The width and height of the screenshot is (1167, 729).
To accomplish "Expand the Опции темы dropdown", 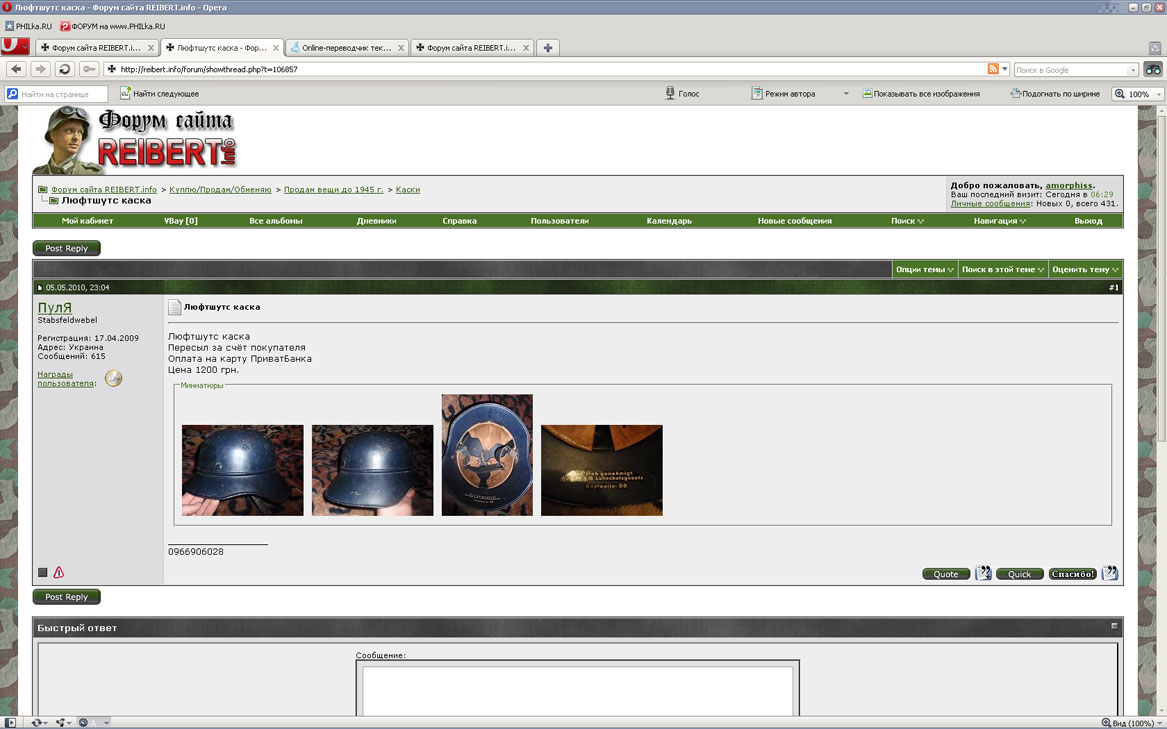I will 924,269.
